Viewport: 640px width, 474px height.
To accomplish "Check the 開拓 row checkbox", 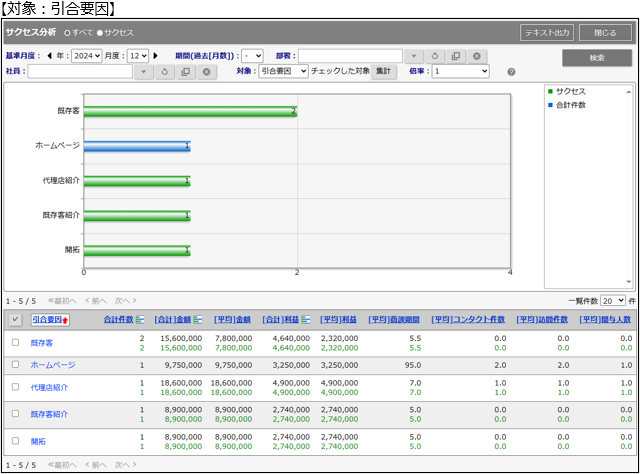I will 16,441.
